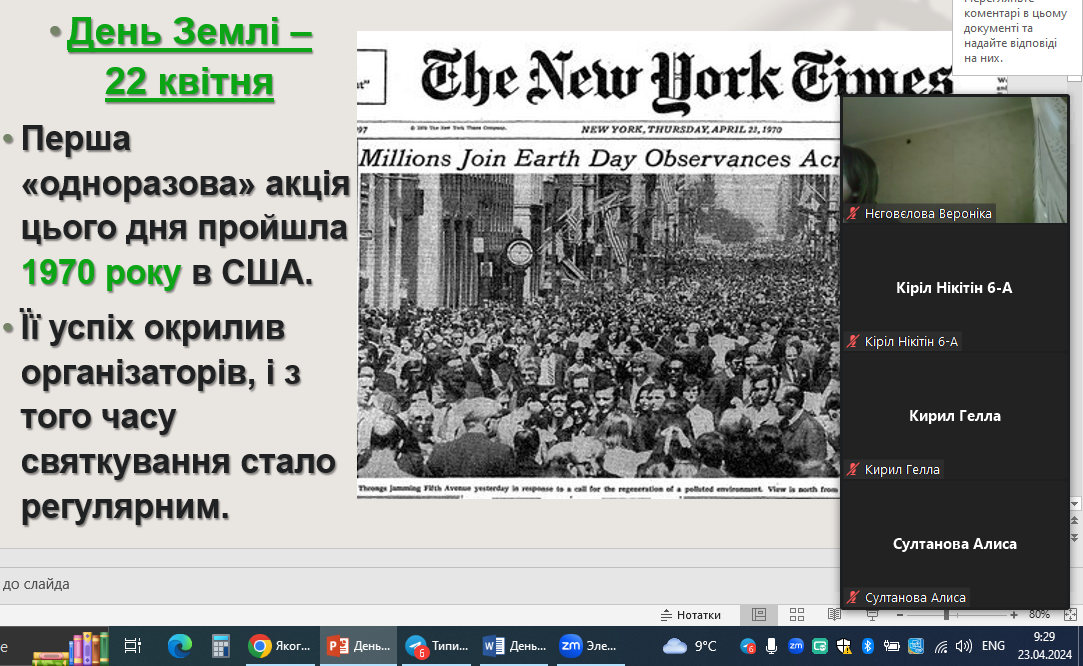Switch input language via ENG indicator
This screenshot has width=1083, height=666.
pyautogui.click(x=993, y=646)
